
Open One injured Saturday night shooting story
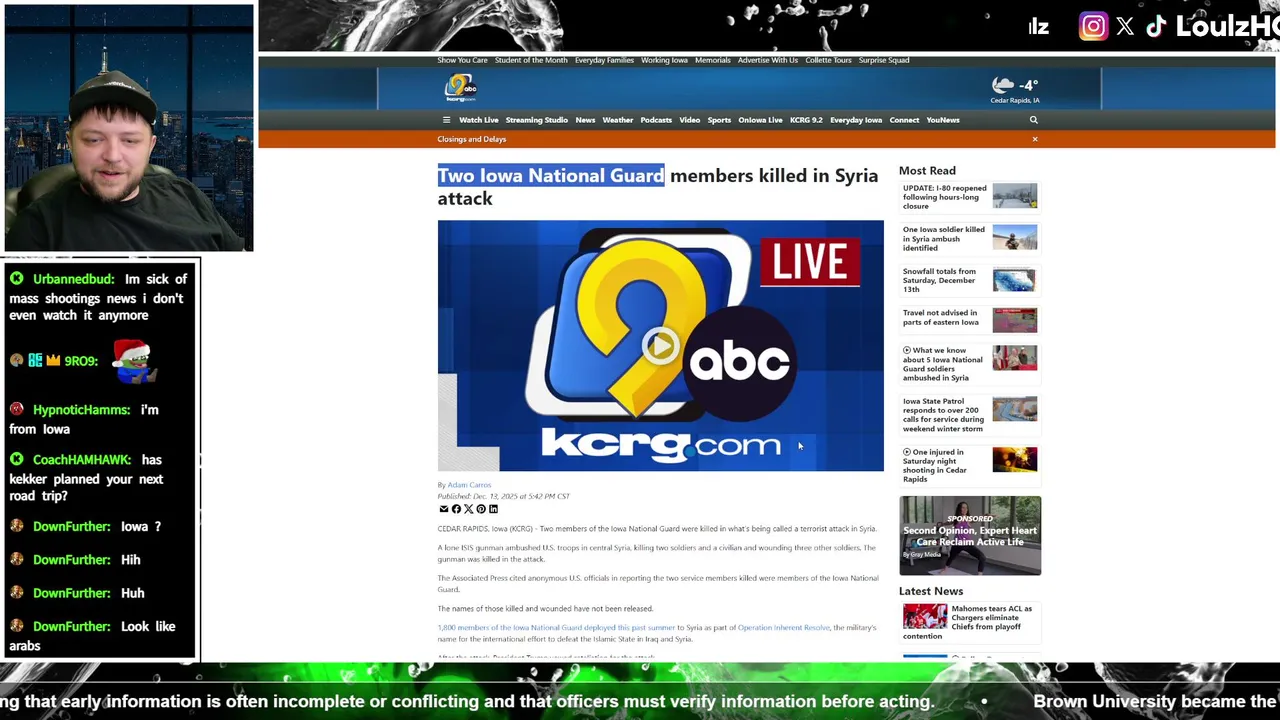[x=935, y=465]
